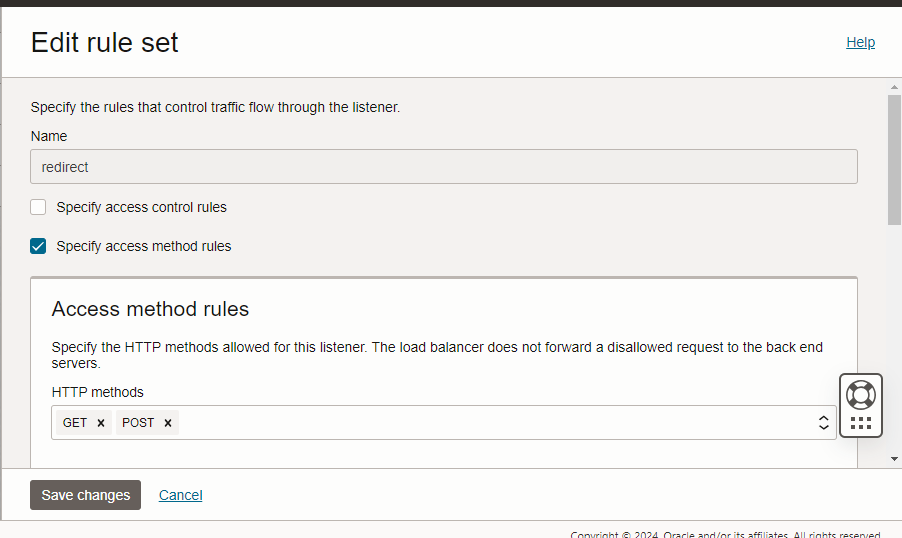Select the GET method chip
Viewport: 902px width, 538px height.
coord(75,423)
